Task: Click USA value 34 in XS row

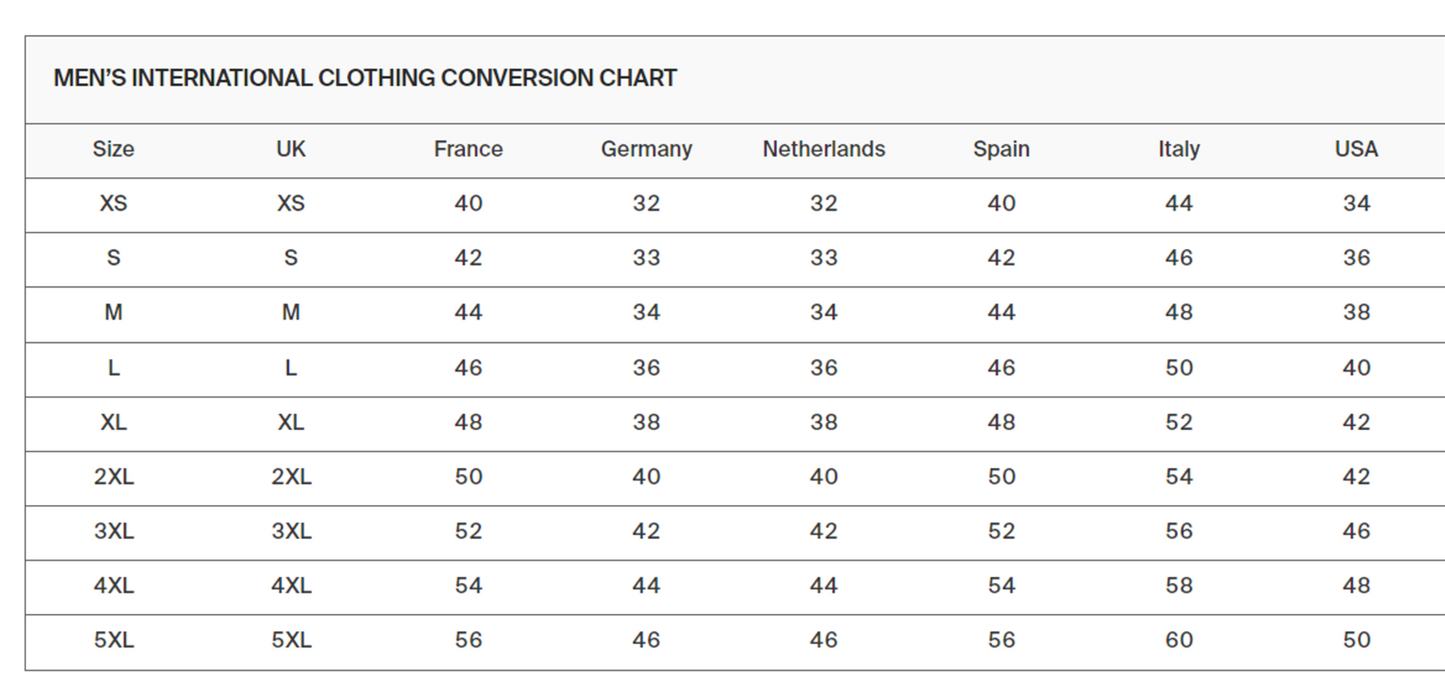Action: pyautogui.click(x=1356, y=203)
